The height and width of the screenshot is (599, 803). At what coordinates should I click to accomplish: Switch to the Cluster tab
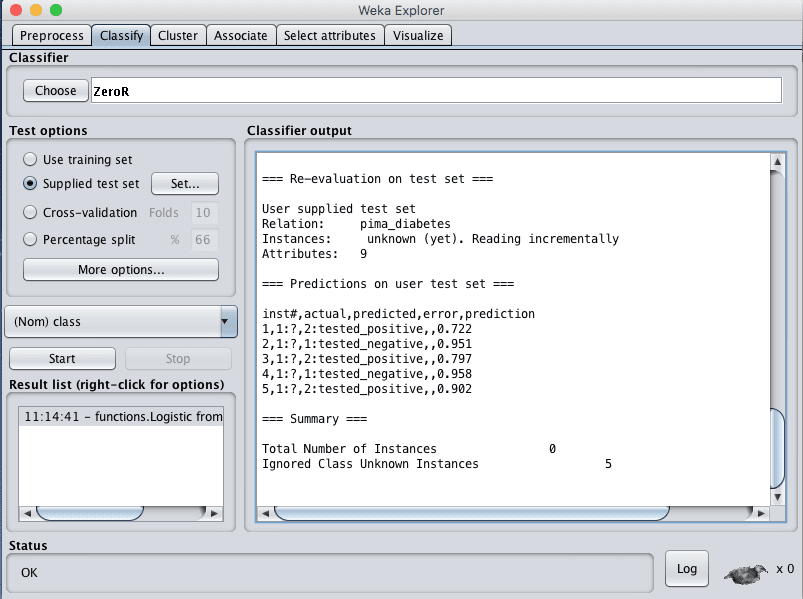(178, 35)
